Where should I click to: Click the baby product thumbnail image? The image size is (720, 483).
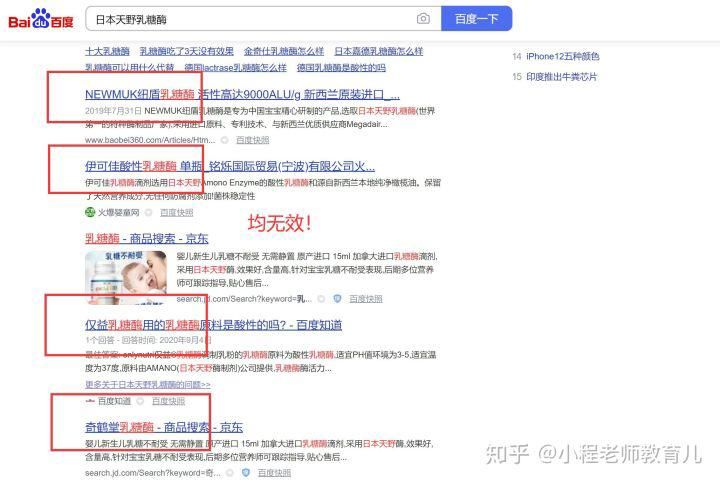(126, 277)
